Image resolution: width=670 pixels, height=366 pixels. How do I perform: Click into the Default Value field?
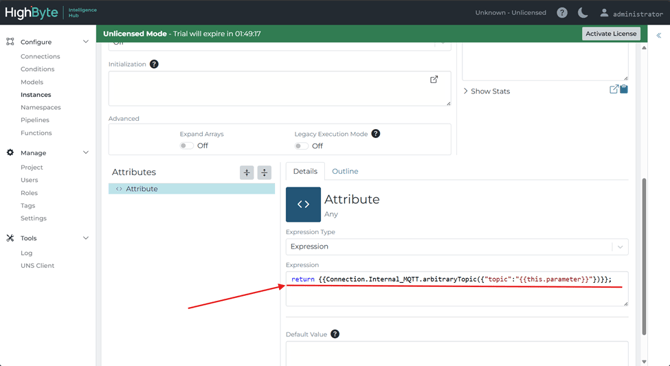457,353
